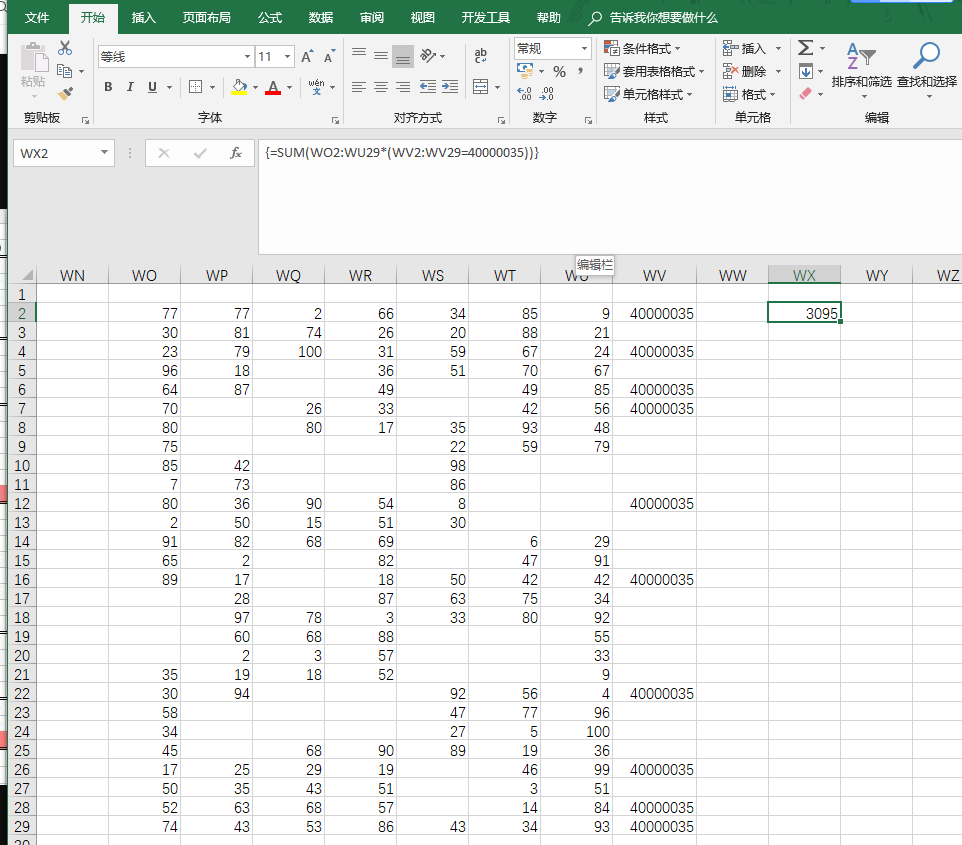Toggle Bold formatting

pos(109,87)
